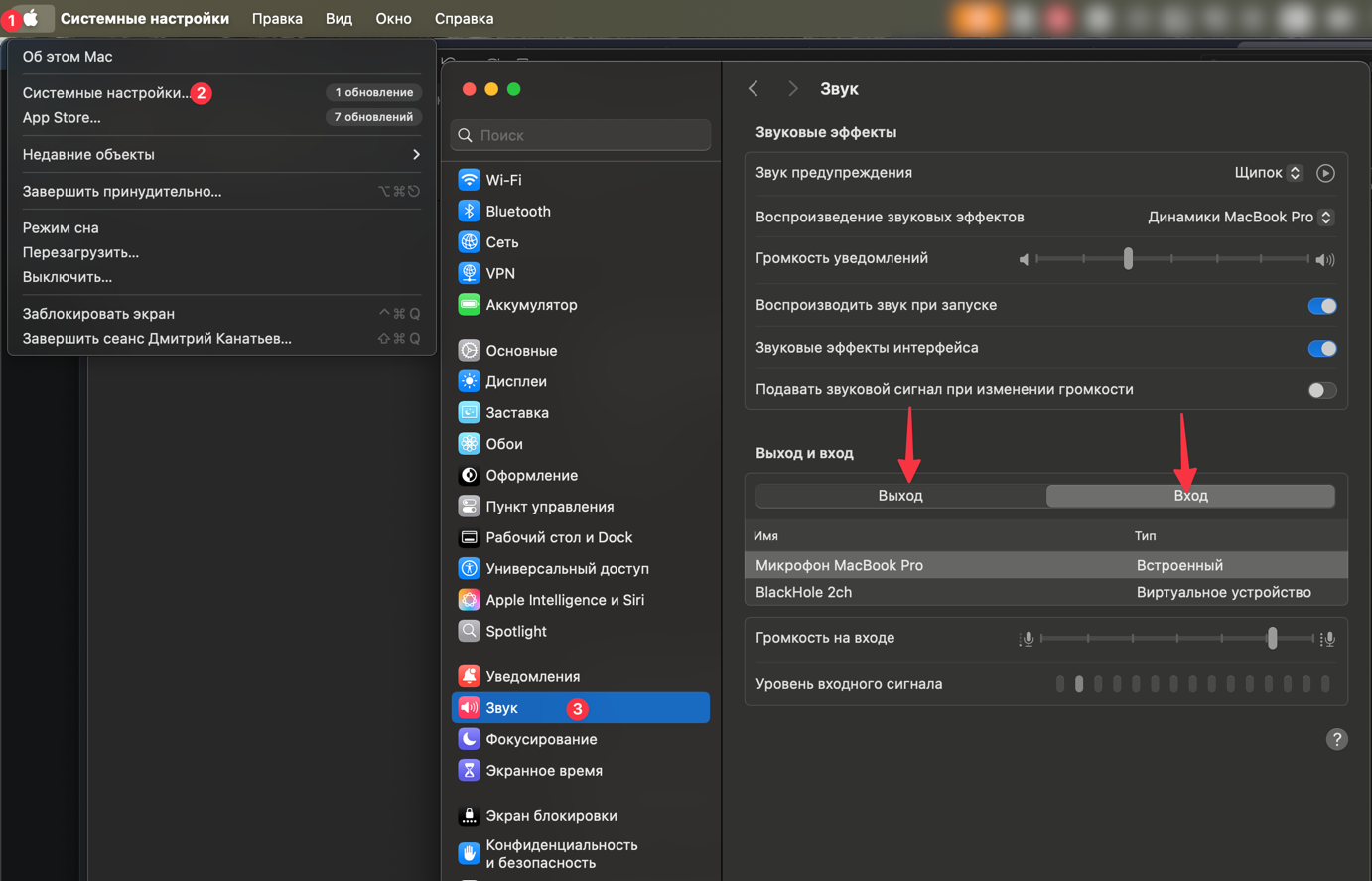Open the Обои wallpaper icon

coord(469,444)
